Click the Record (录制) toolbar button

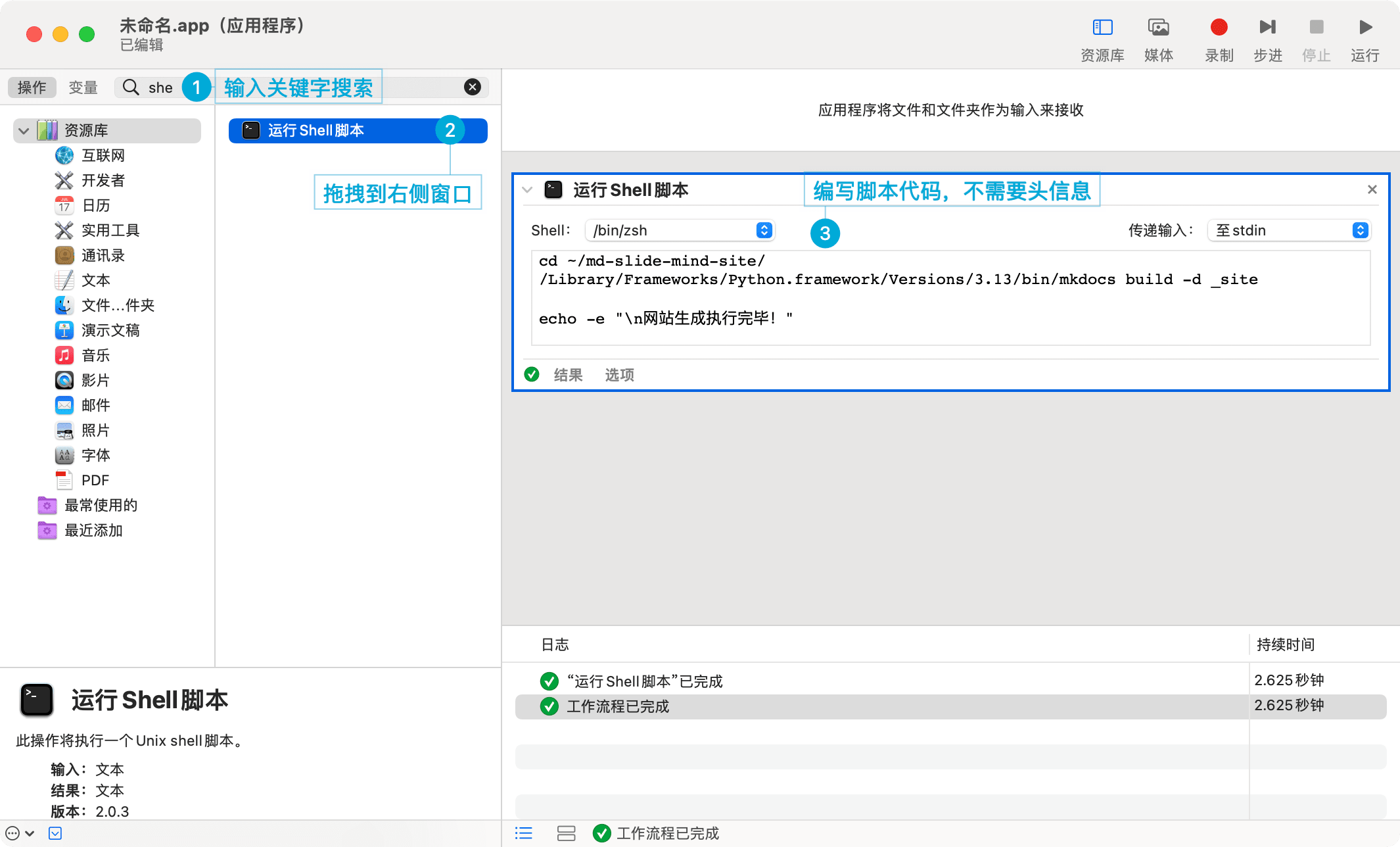pyautogui.click(x=1219, y=28)
